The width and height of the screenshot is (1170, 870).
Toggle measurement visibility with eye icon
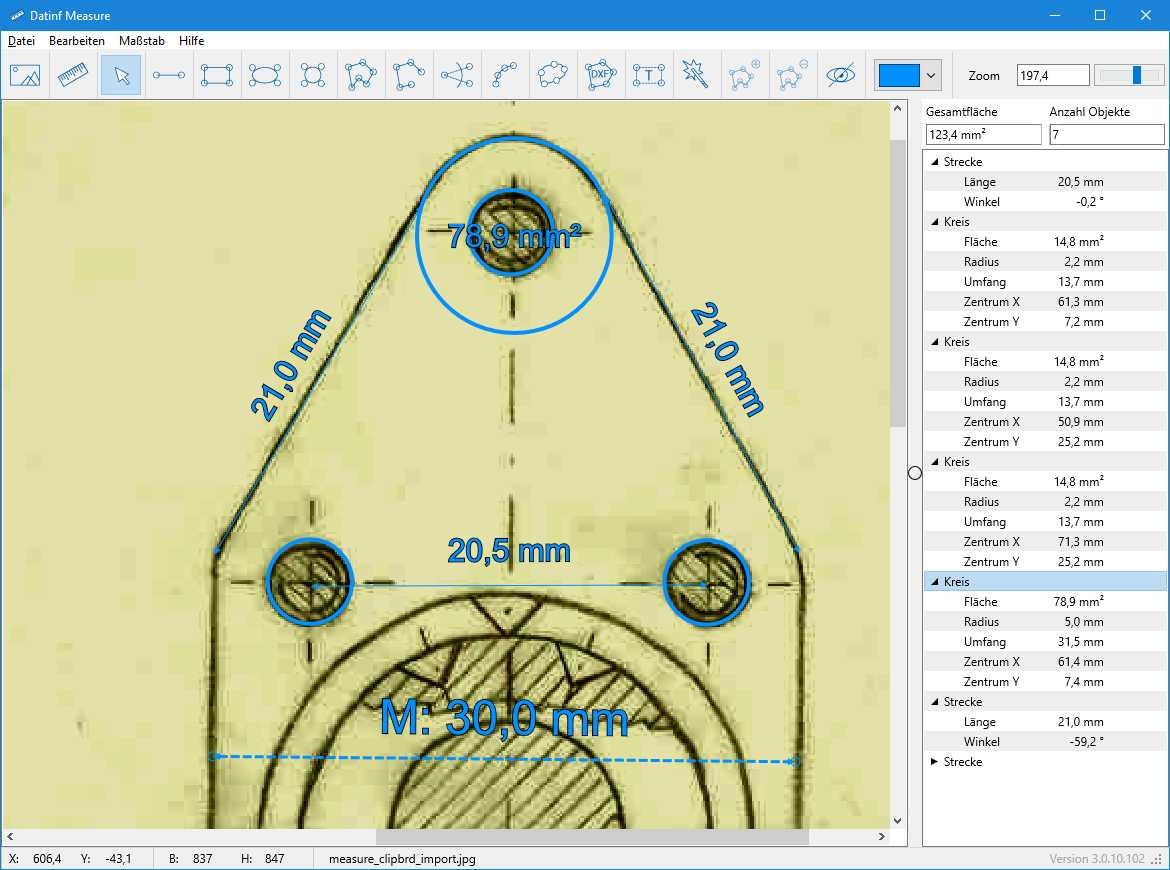click(841, 75)
